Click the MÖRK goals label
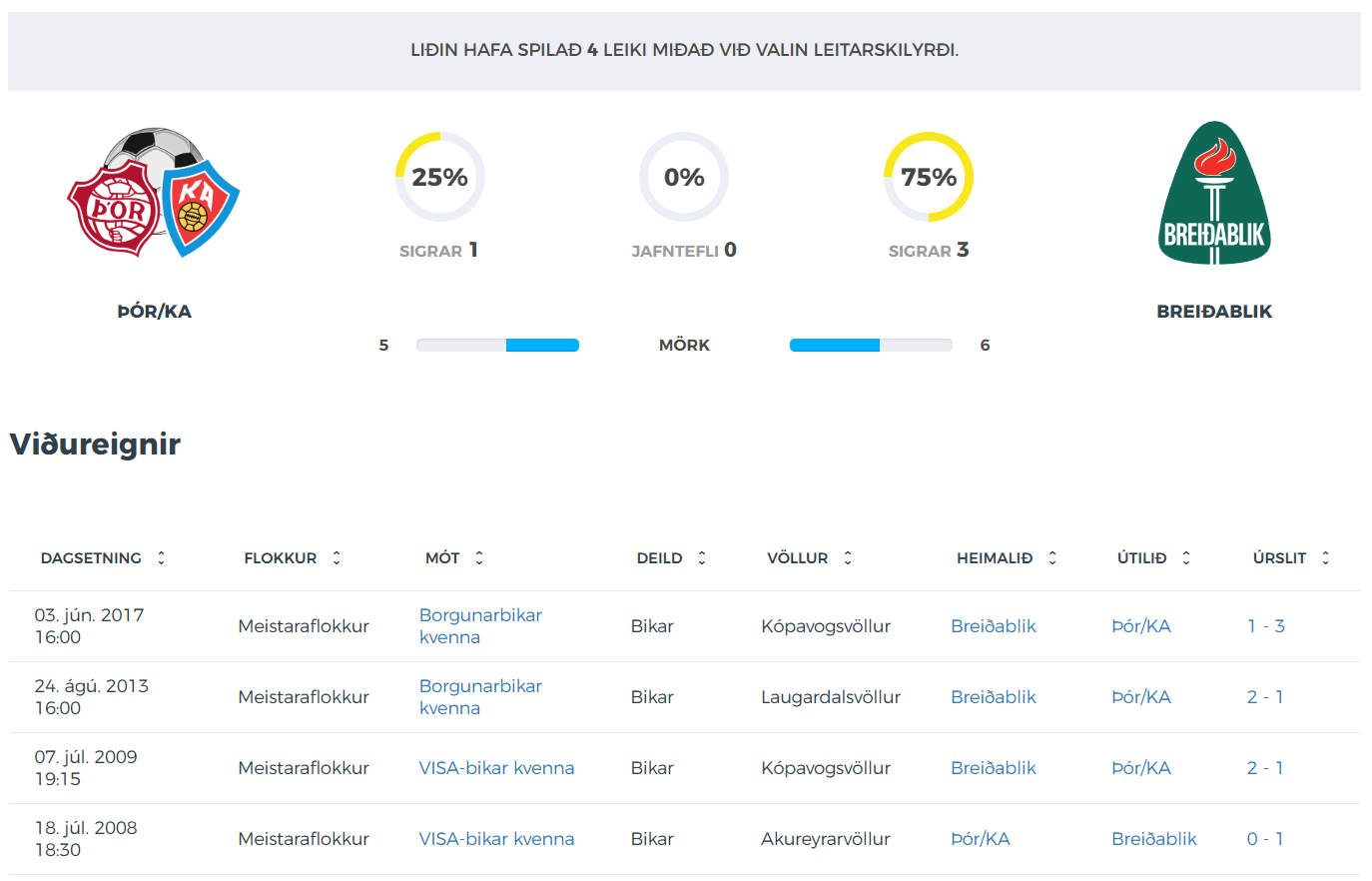 tap(684, 346)
